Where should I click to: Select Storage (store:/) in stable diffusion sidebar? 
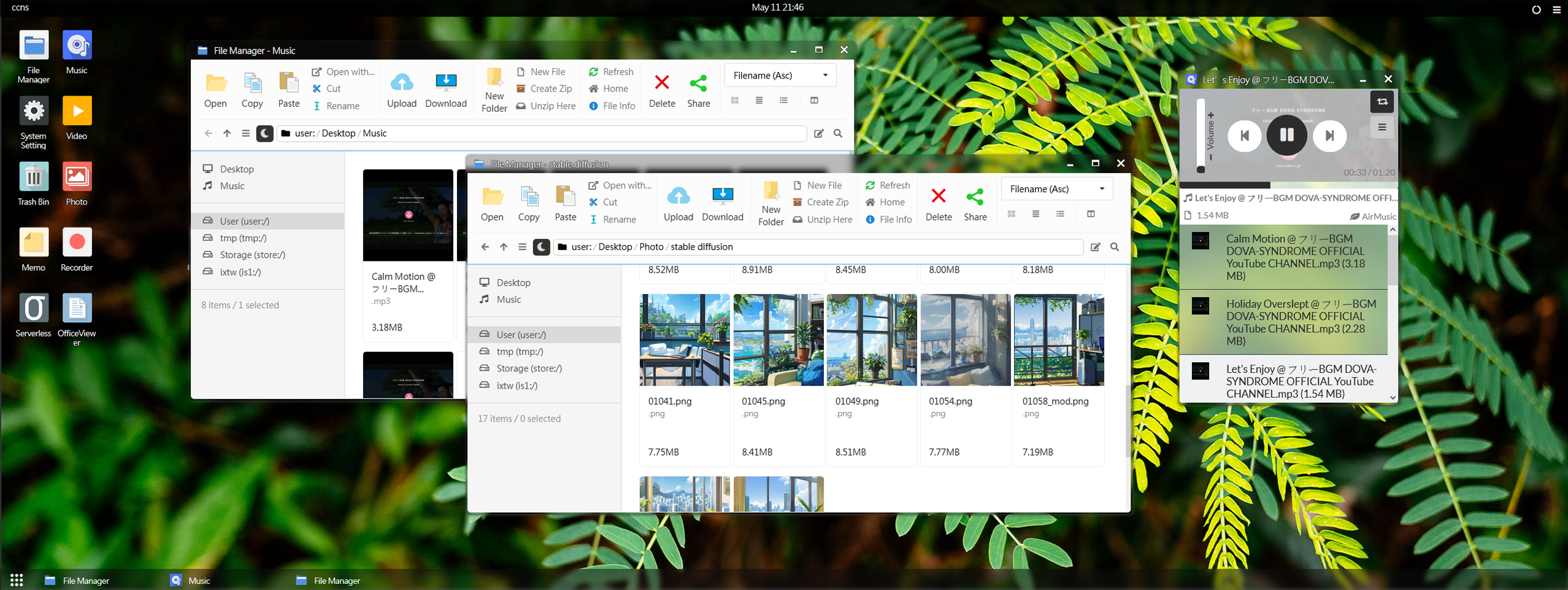click(x=529, y=368)
